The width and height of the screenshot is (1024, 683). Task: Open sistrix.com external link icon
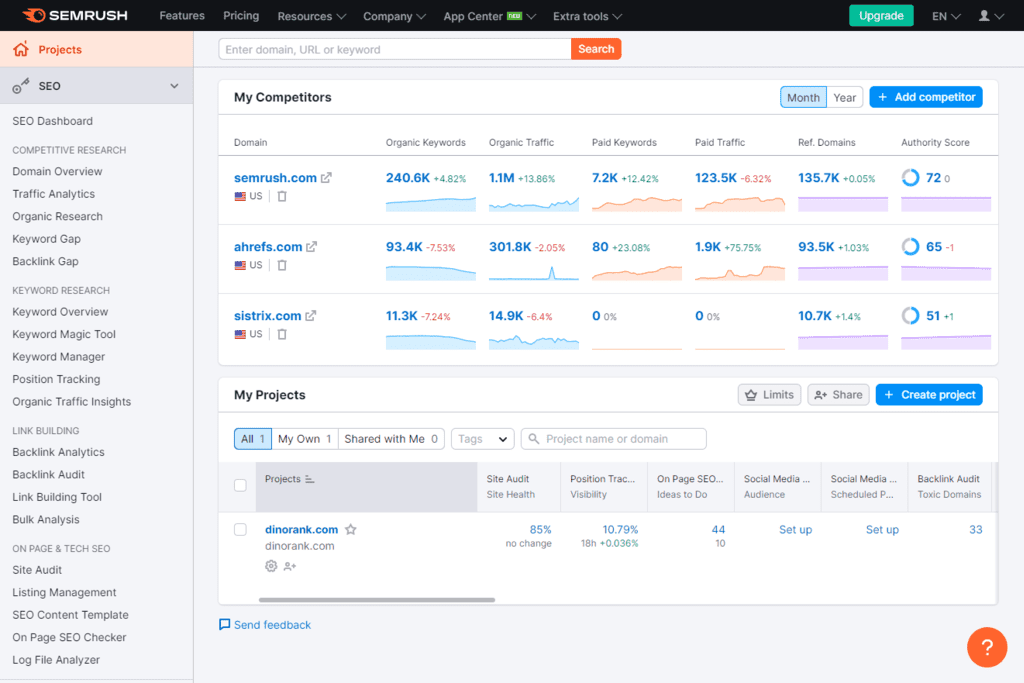311,315
